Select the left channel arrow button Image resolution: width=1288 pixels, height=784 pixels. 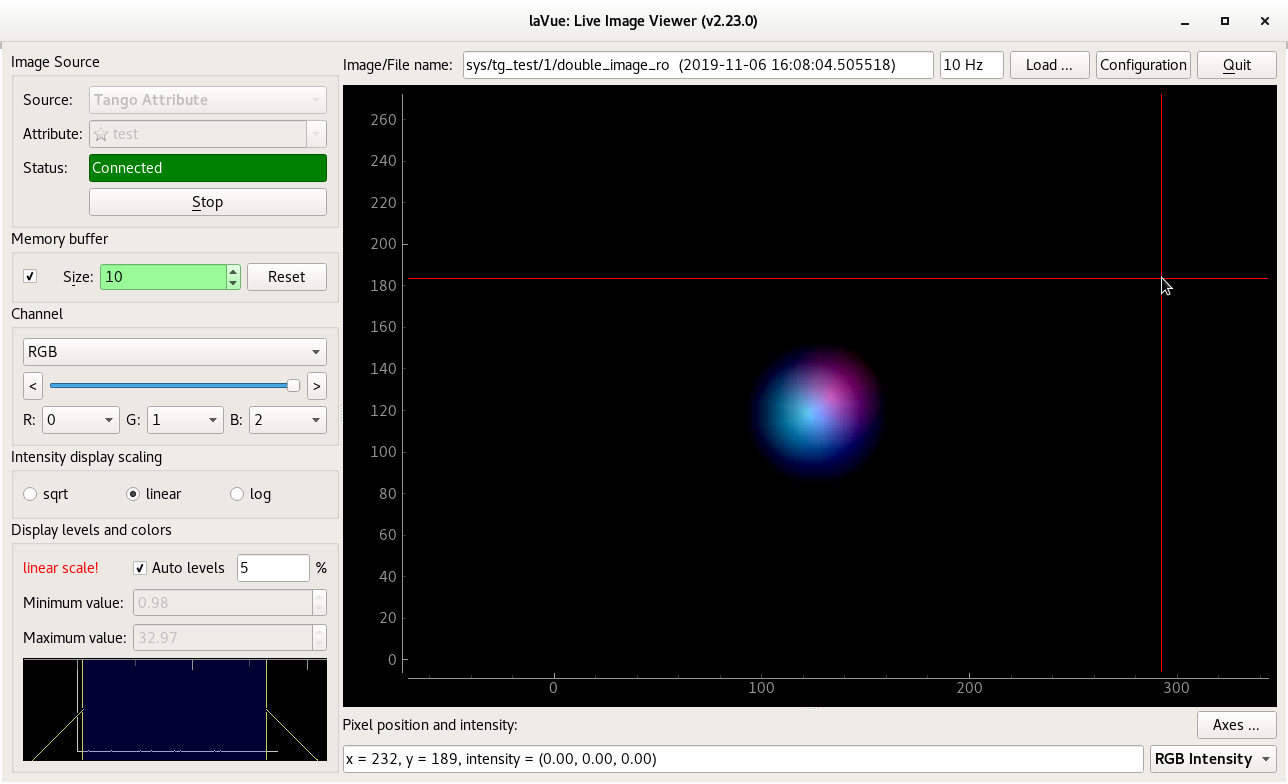(x=32, y=385)
